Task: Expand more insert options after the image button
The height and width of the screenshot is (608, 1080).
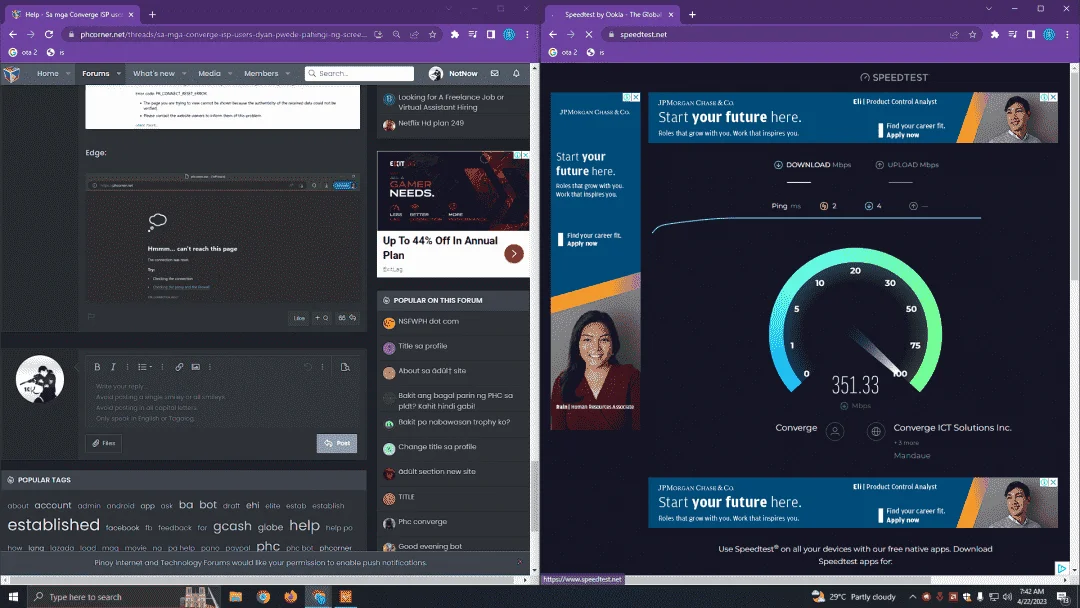Action: (x=210, y=367)
